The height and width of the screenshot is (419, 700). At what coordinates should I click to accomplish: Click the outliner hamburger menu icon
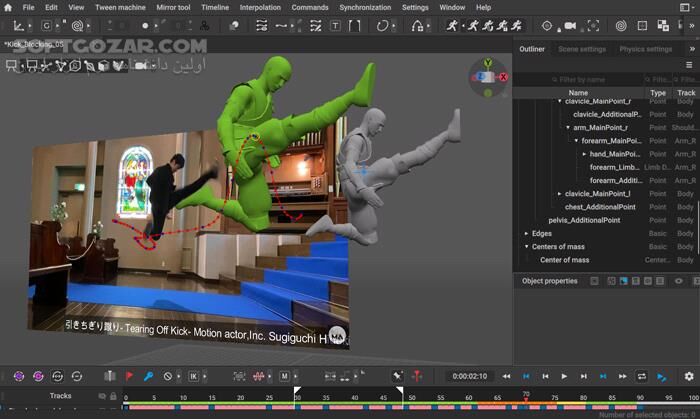pos(689,65)
